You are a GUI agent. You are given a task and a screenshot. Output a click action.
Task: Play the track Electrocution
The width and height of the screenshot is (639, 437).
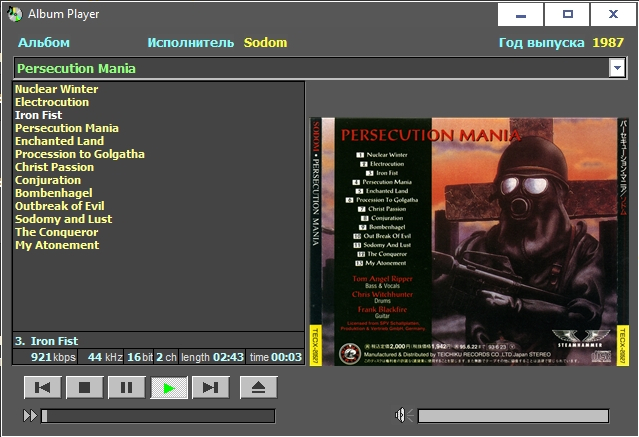[52, 102]
